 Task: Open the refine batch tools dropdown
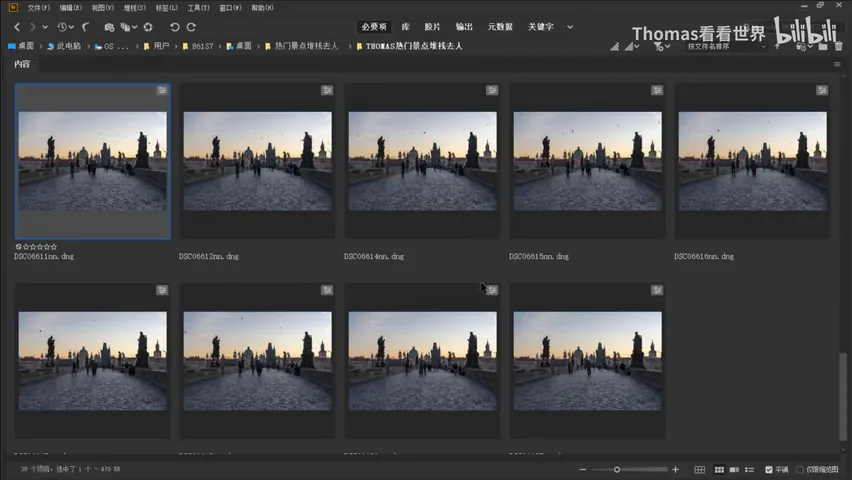pos(129,27)
